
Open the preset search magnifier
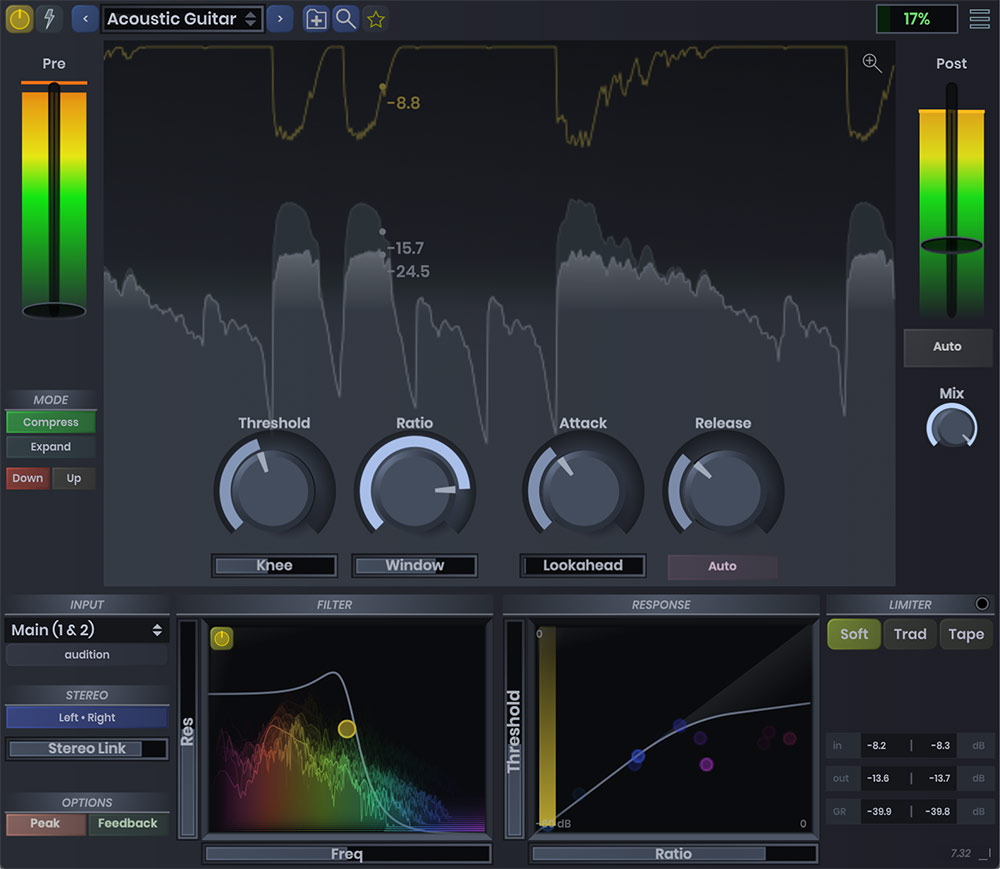(345, 18)
